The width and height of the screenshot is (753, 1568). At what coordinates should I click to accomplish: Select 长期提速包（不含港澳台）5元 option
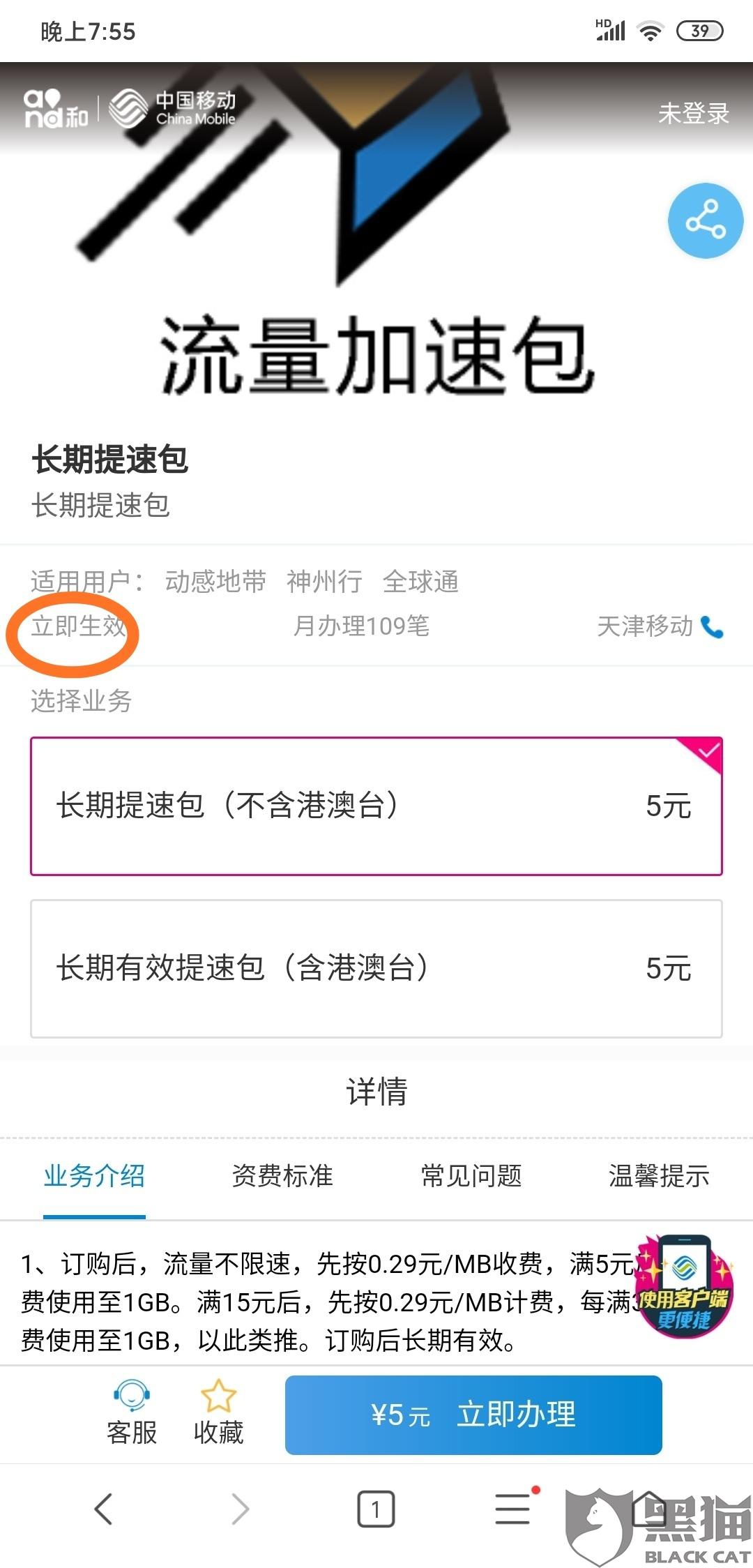pos(376,806)
